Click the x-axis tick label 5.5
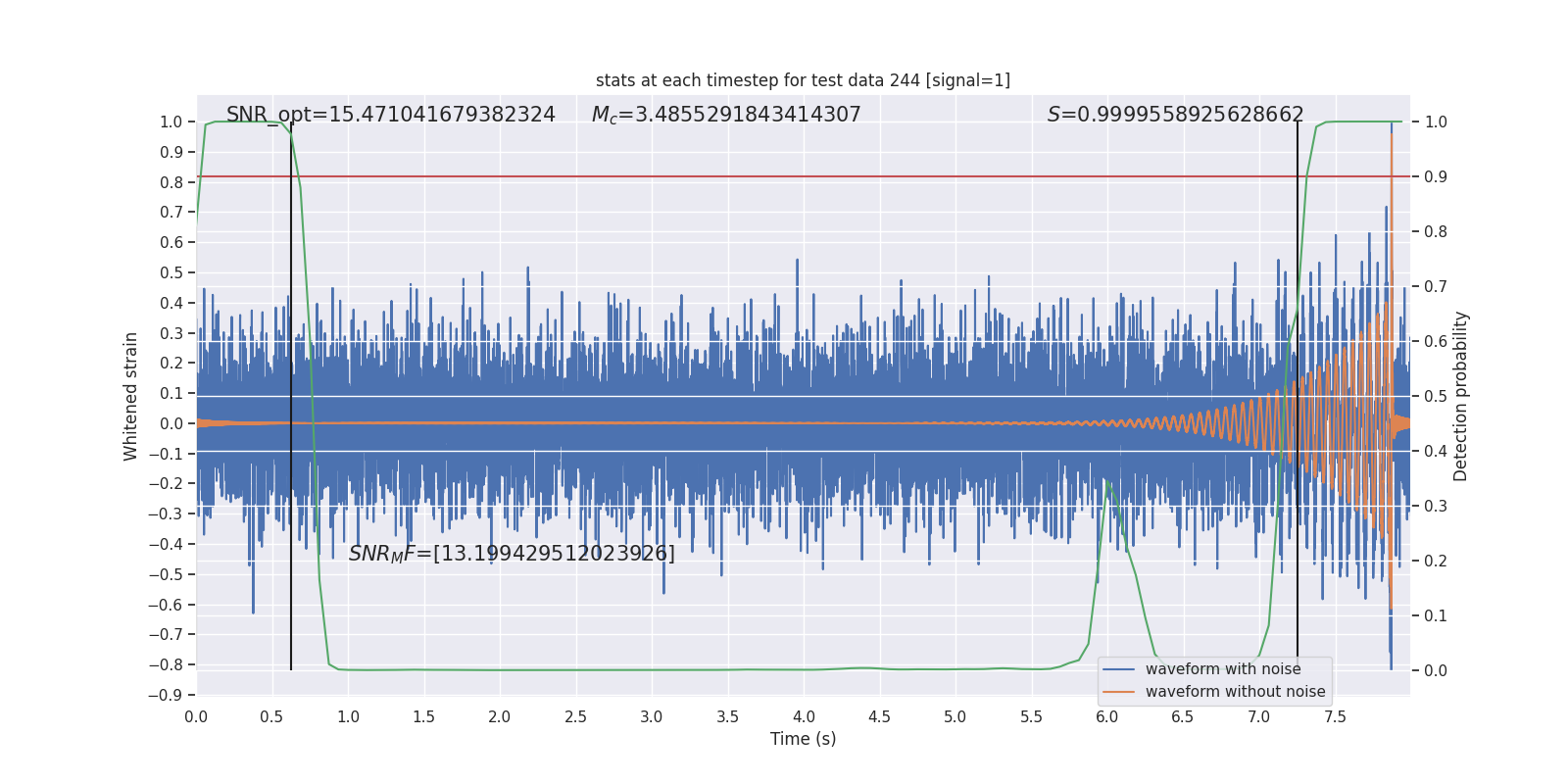This screenshot has width=1568, height=784. pyautogui.click(x=1031, y=717)
